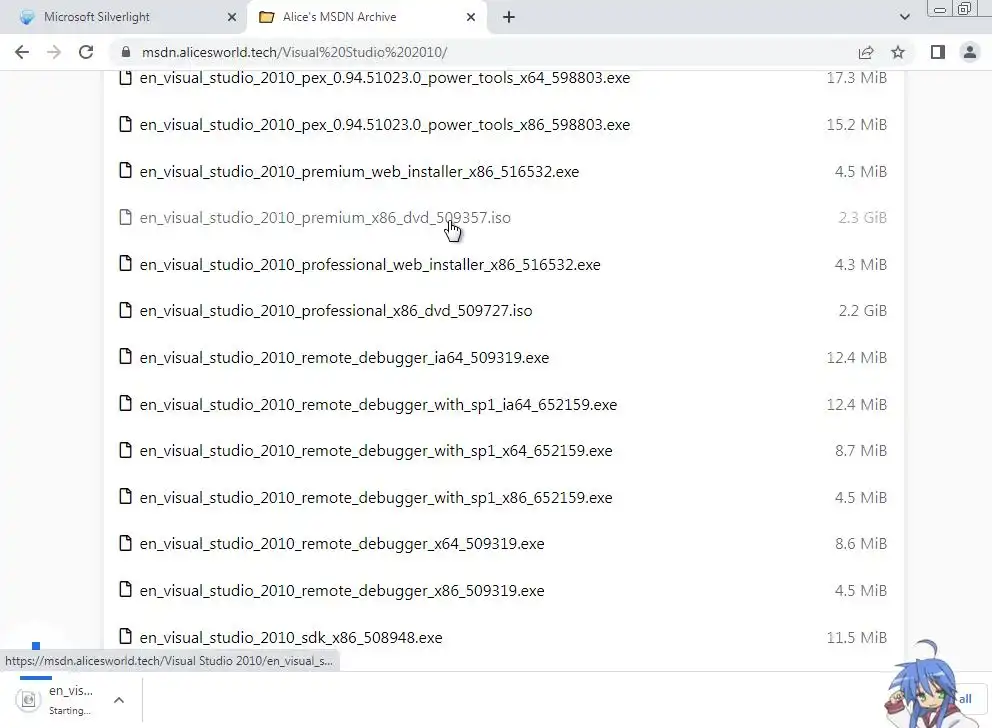This screenshot has height=728, width=992.
Task: Select the Alice's MSDN Archive tab
Action: point(367,17)
